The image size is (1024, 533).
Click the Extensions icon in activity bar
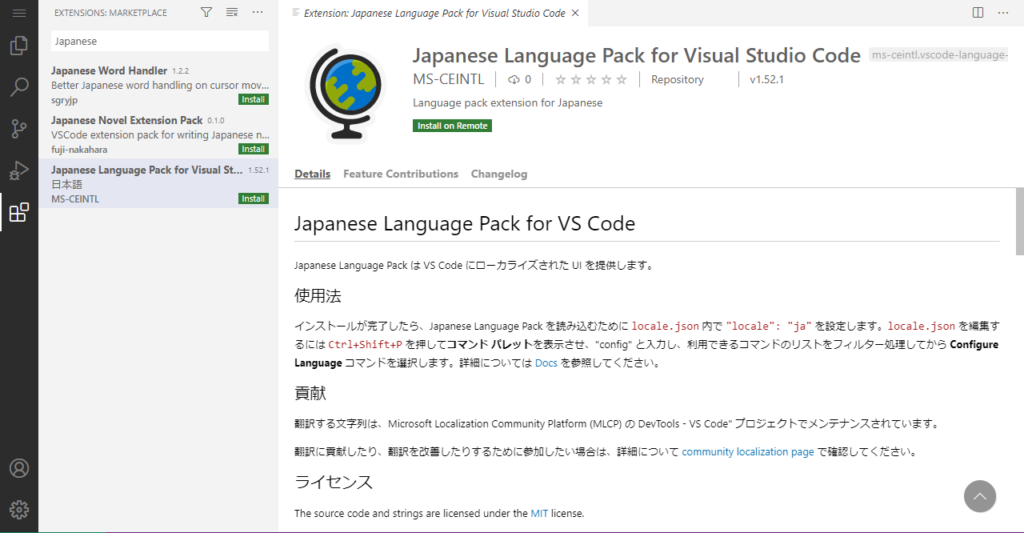click(19, 212)
